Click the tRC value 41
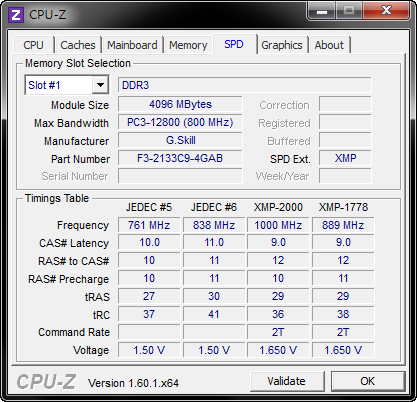 (214, 314)
